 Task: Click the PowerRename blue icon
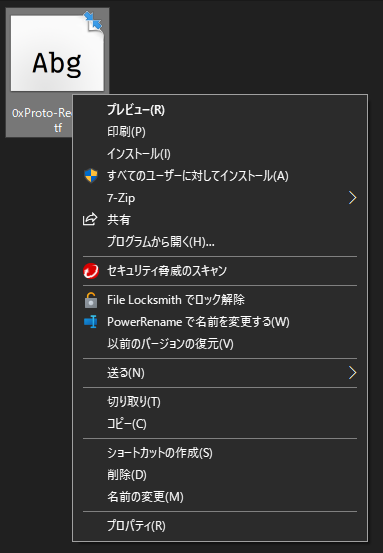[91, 322]
